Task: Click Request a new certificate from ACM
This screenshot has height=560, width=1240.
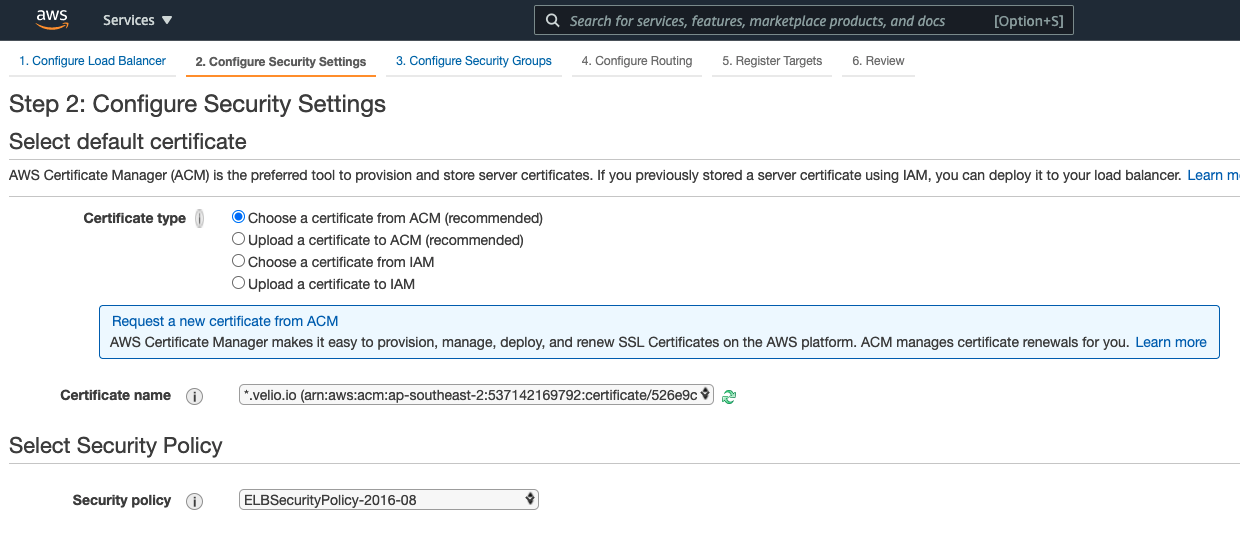Action: click(225, 321)
